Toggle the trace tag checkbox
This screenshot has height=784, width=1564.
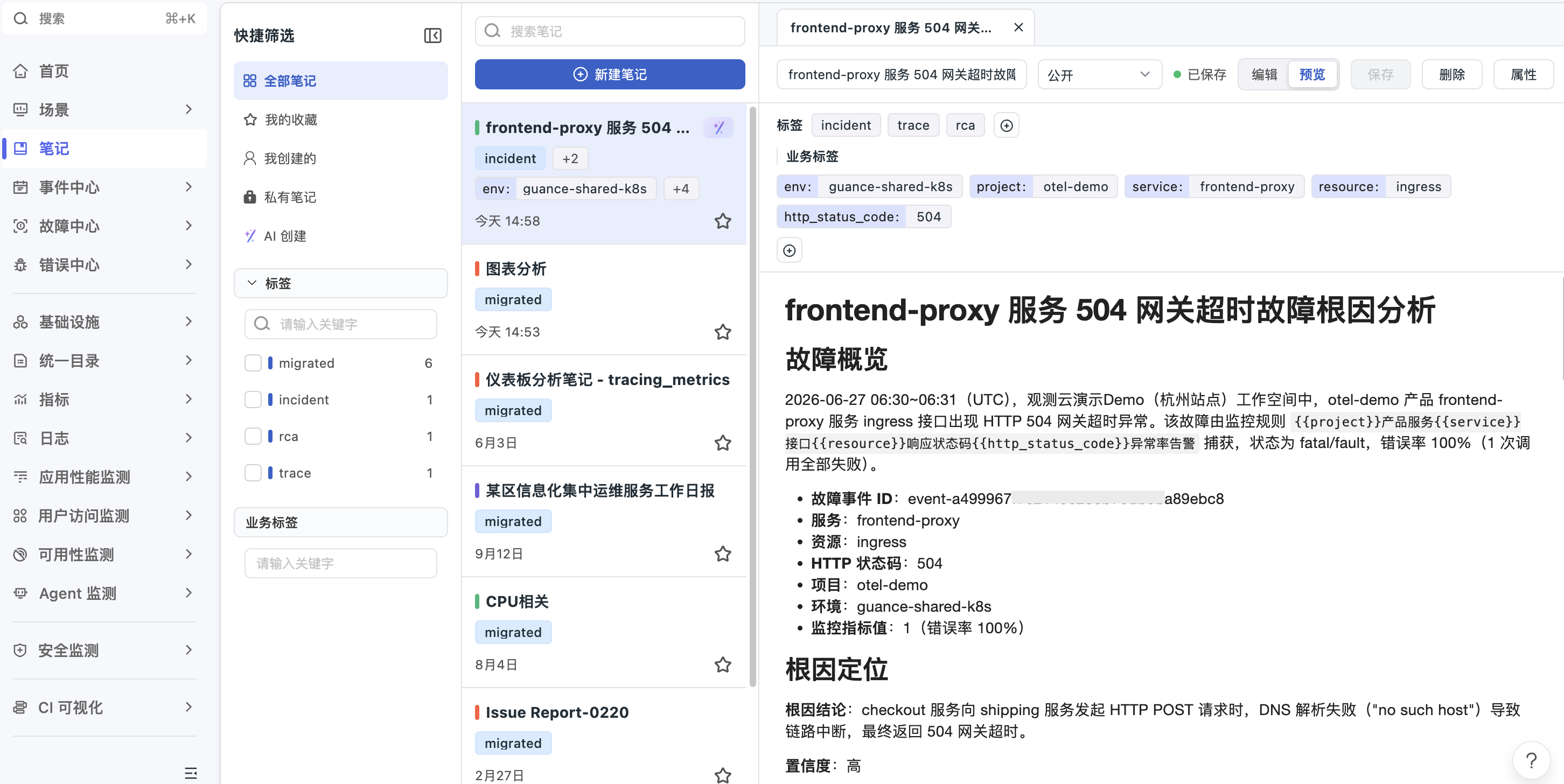point(253,473)
